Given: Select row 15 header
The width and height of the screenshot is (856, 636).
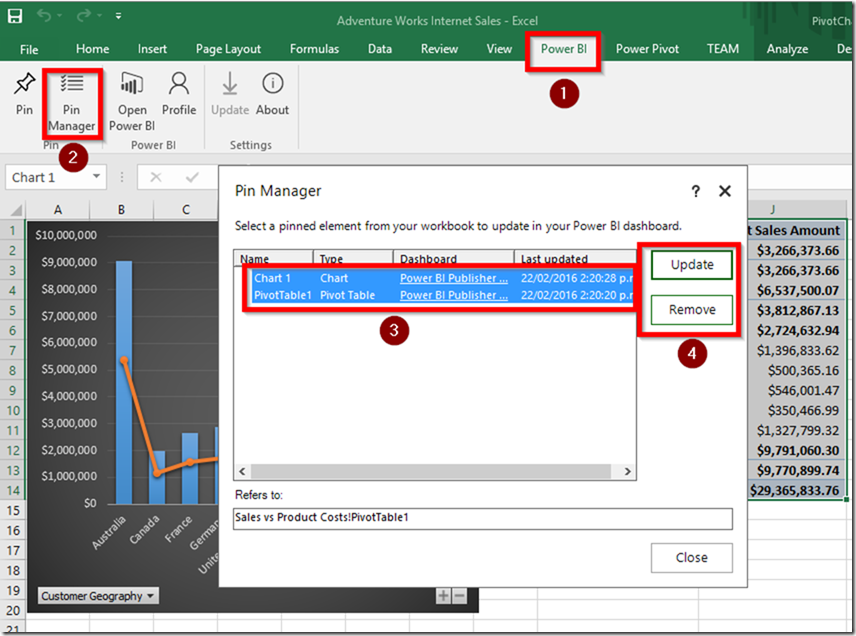Looking at the screenshot, I should (x=13, y=510).
